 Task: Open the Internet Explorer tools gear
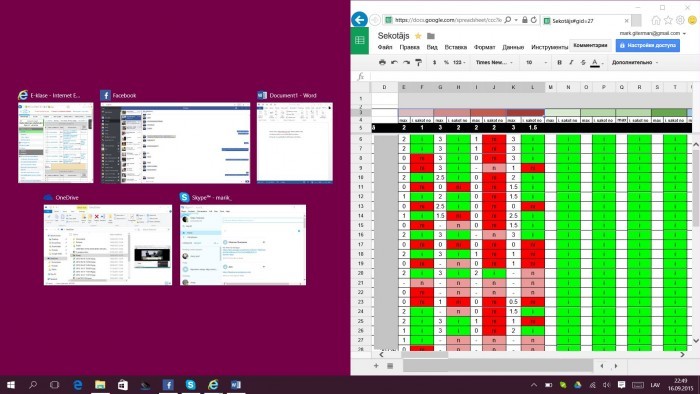coord(680,20)
